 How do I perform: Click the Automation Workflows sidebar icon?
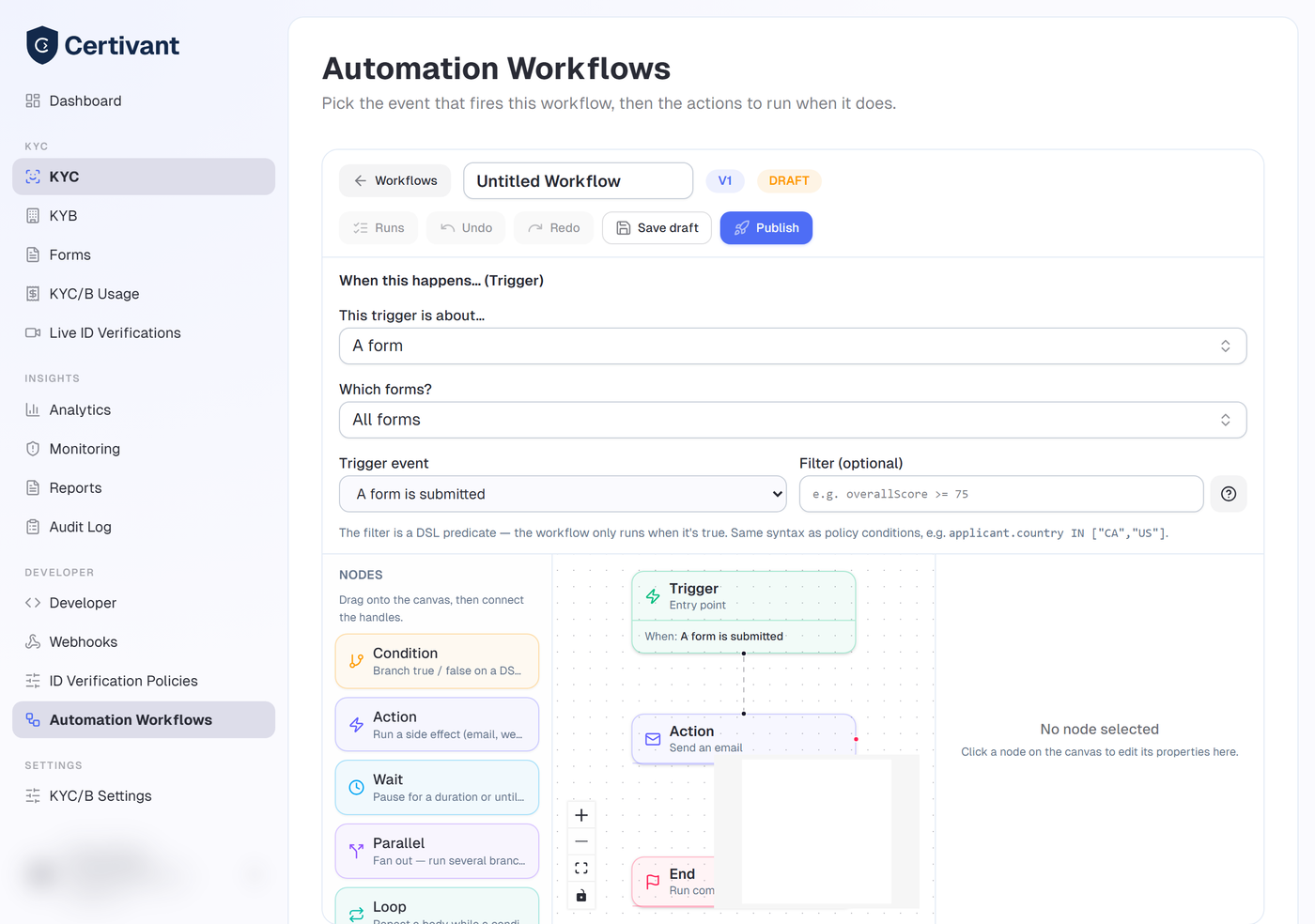point(33,719)
